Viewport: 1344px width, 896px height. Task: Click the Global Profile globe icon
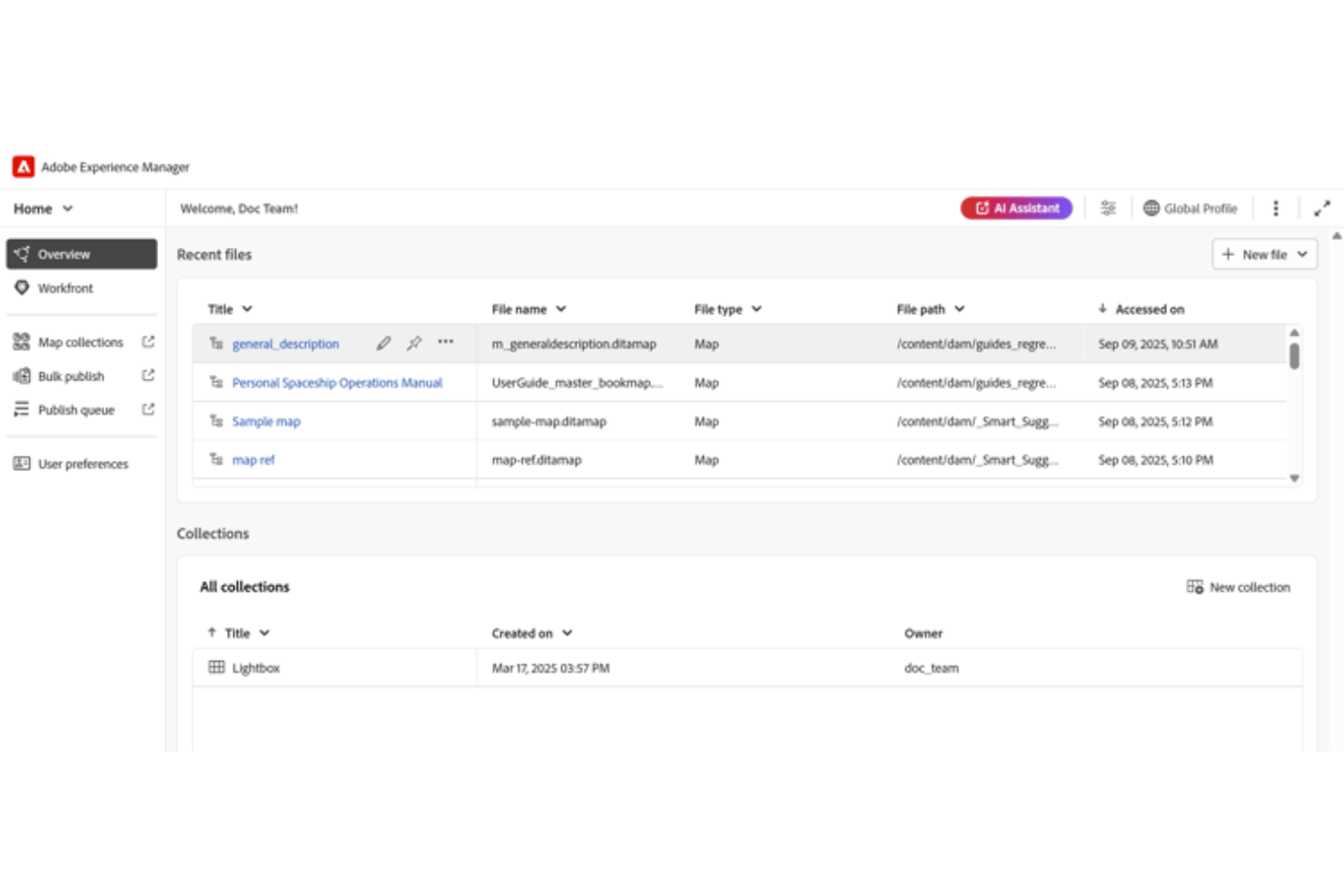pos(1151,209)
